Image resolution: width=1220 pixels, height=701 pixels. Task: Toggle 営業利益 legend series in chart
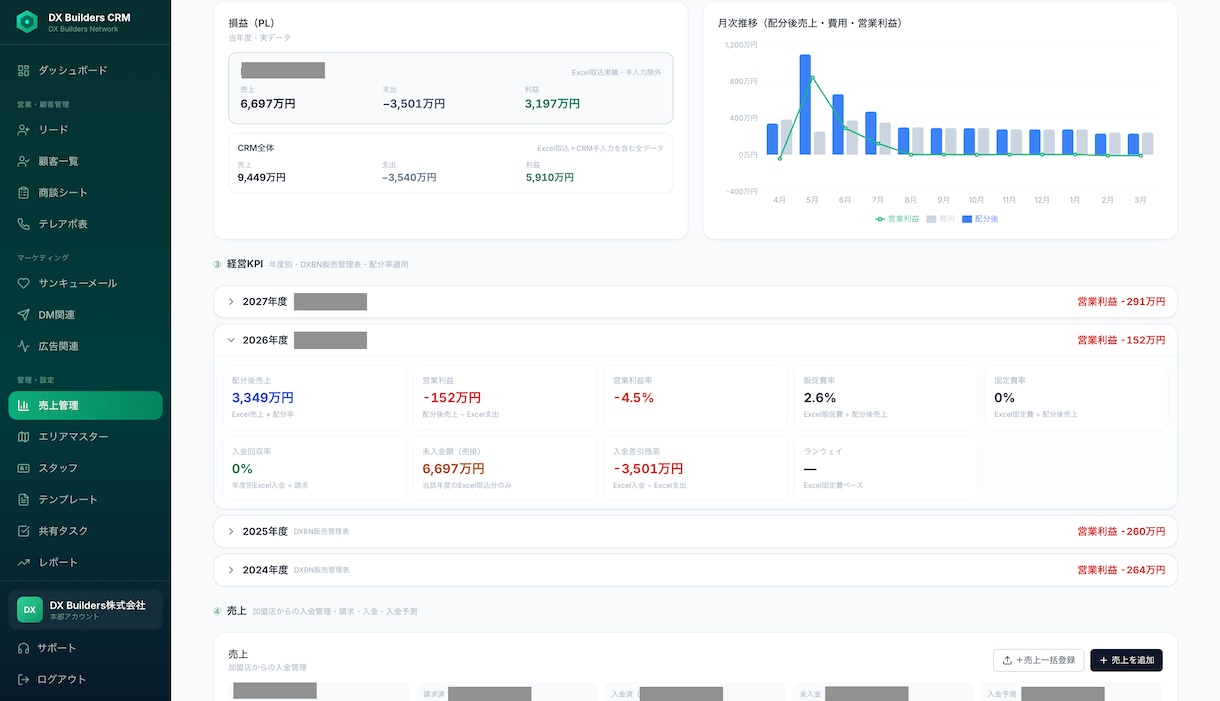click(897, 218)
